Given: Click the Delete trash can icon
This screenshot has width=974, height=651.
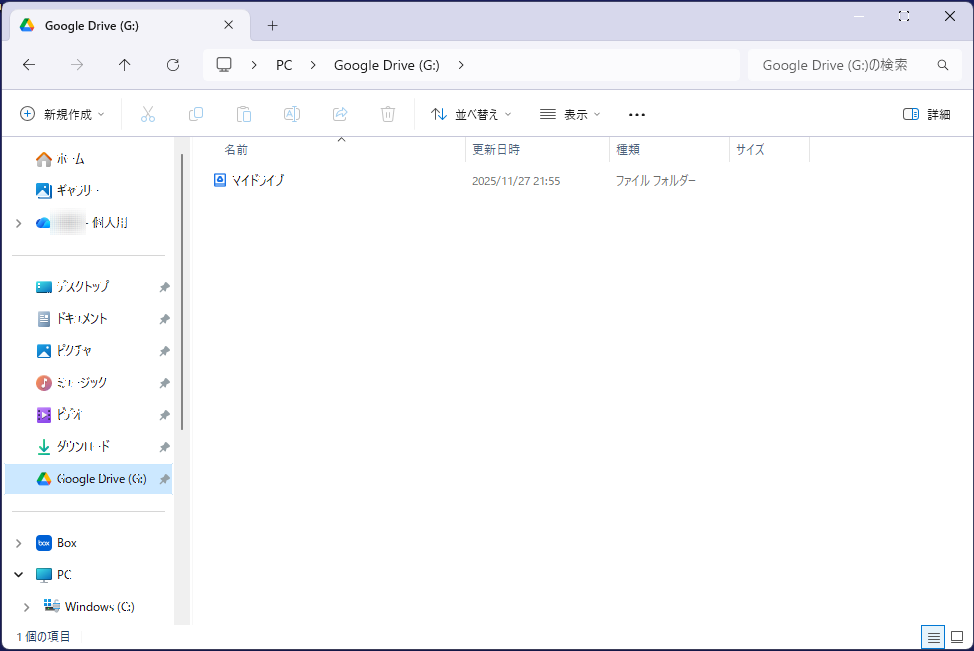Looking at the screenshot, I should [388, 114].
